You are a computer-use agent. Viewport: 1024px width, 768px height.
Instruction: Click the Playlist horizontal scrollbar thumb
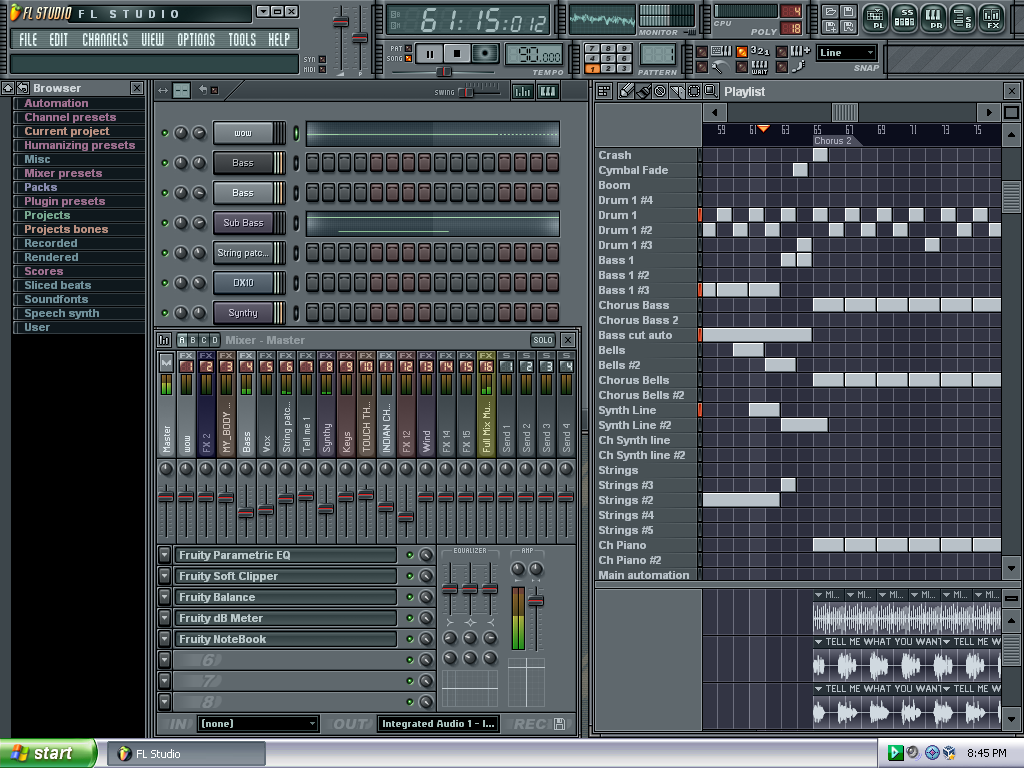click(x=844, y=112)
